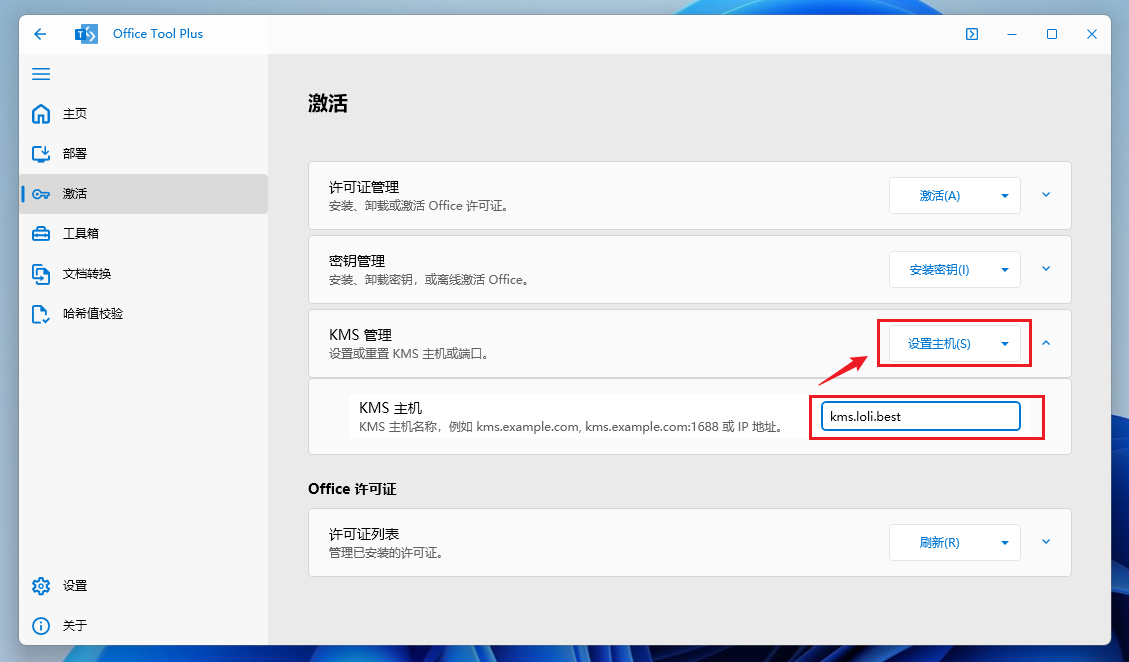The image size is (1129, 662).
Task: Collapse the KMS 管理 section chevron
Action: click(x=1046, y=343)
